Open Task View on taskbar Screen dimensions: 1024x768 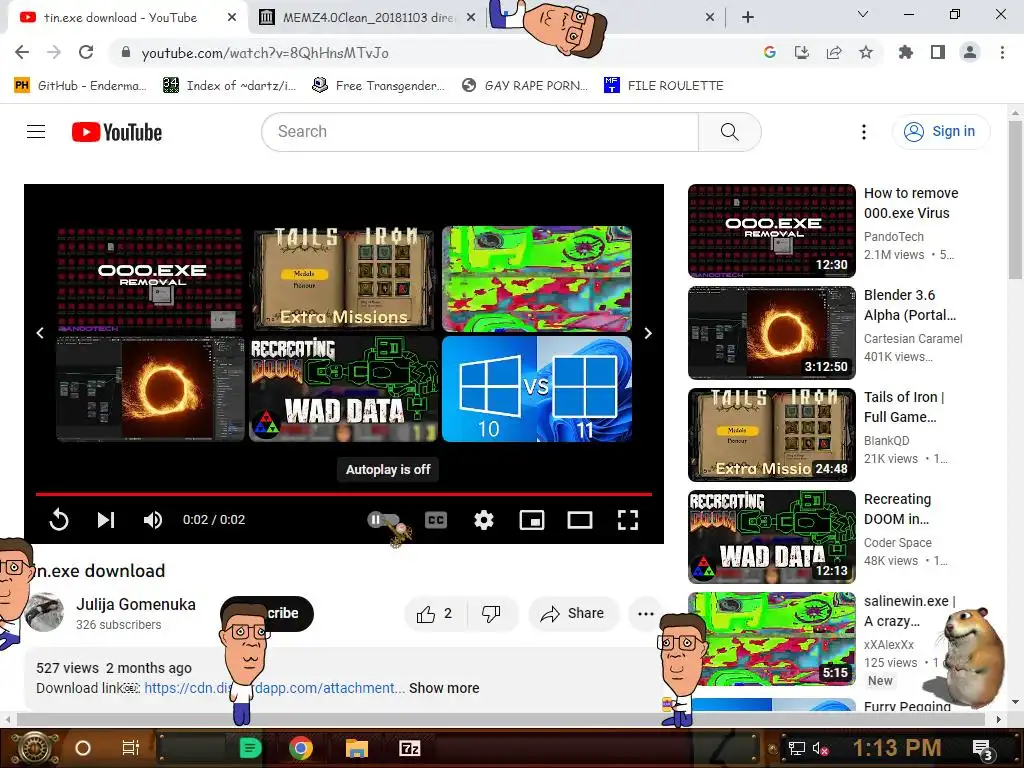point(131,748)
